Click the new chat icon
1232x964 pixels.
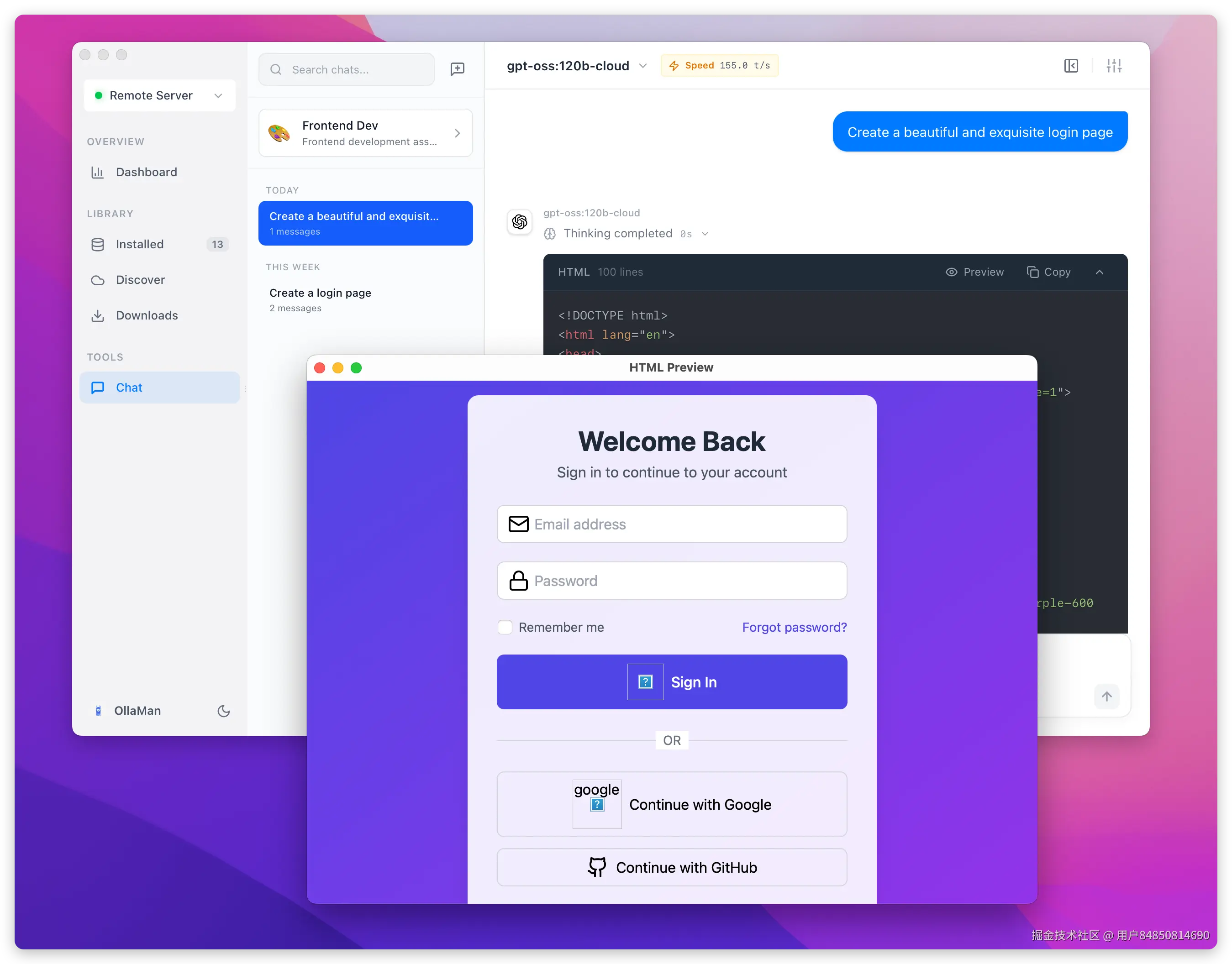point(457,69)
